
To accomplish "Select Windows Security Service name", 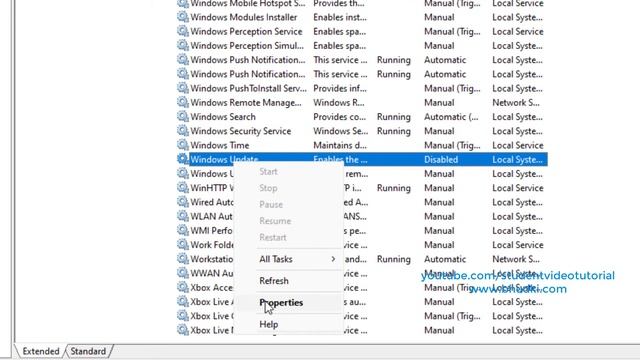I will click(241, 131).
